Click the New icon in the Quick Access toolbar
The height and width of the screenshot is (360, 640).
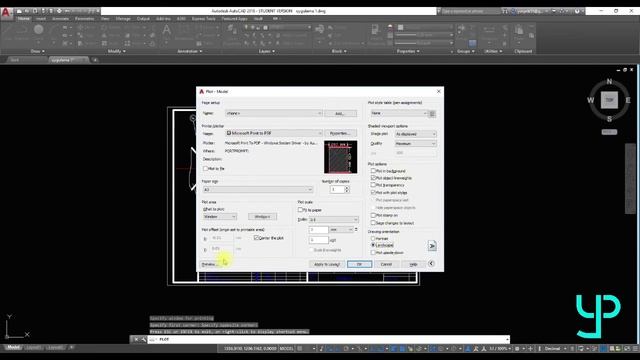(x=19, y=11)
